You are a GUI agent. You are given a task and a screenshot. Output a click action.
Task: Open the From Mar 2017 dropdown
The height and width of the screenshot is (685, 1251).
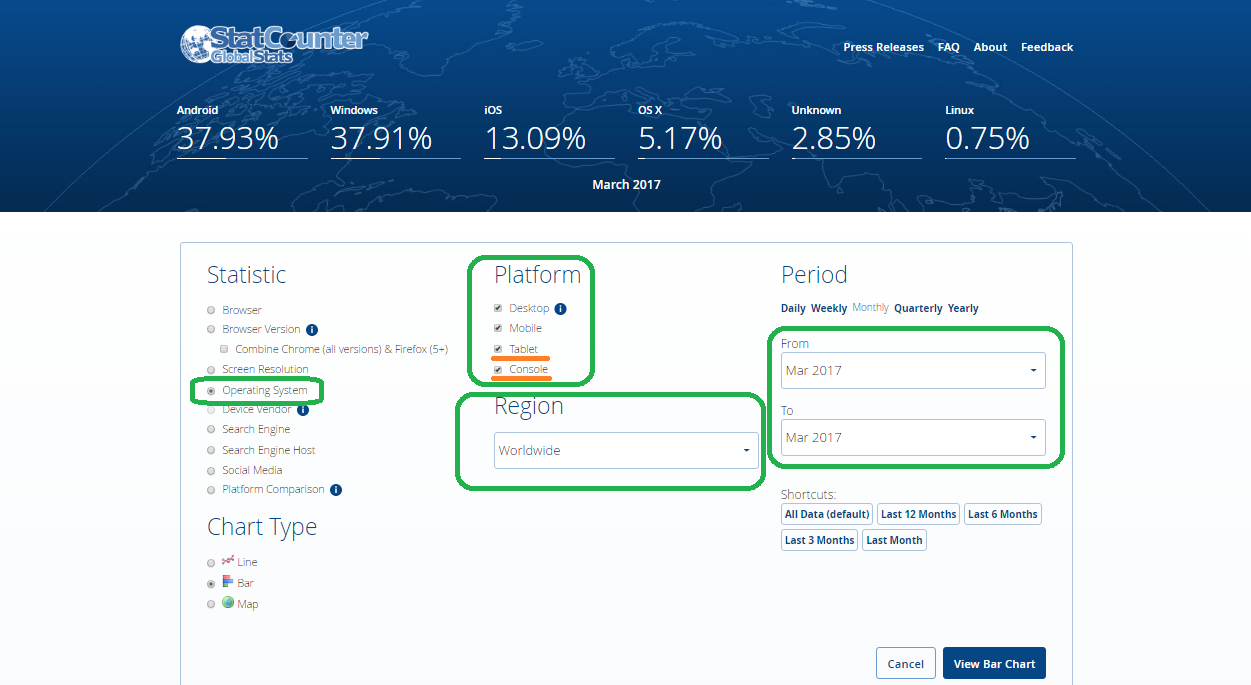click(913, 370)
